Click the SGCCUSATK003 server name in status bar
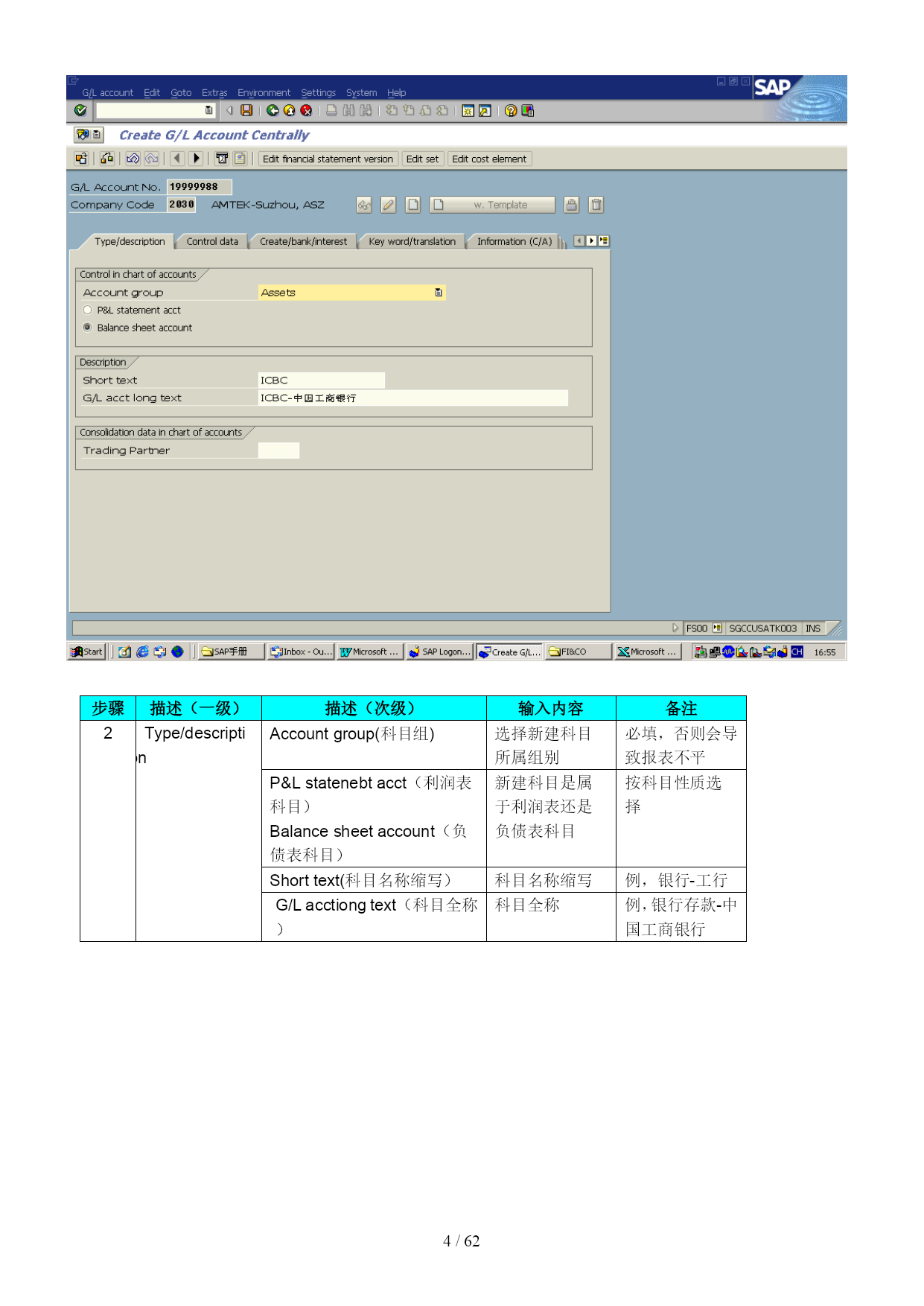Screen dimensions: 924x1306 tap(762, 628)
